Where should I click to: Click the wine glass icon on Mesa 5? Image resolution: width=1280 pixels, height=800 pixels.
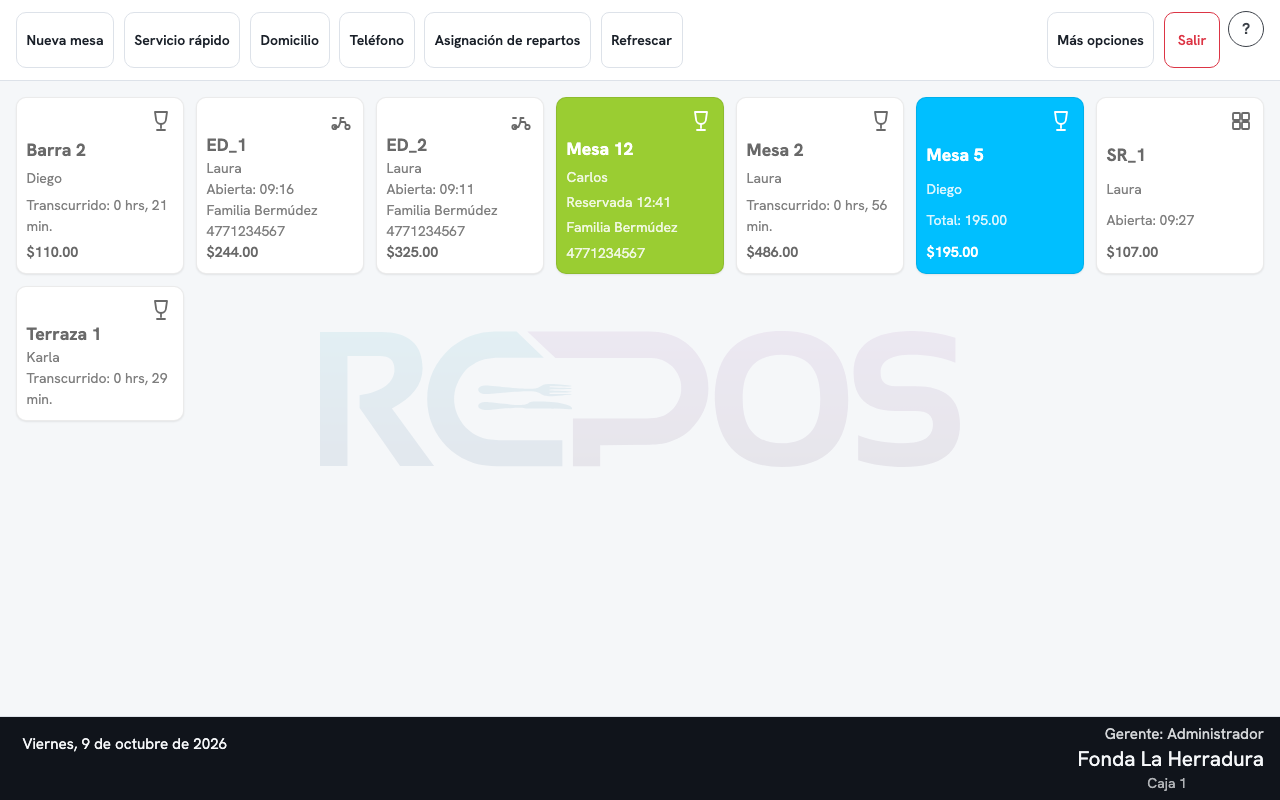(x=1061, y=121)
